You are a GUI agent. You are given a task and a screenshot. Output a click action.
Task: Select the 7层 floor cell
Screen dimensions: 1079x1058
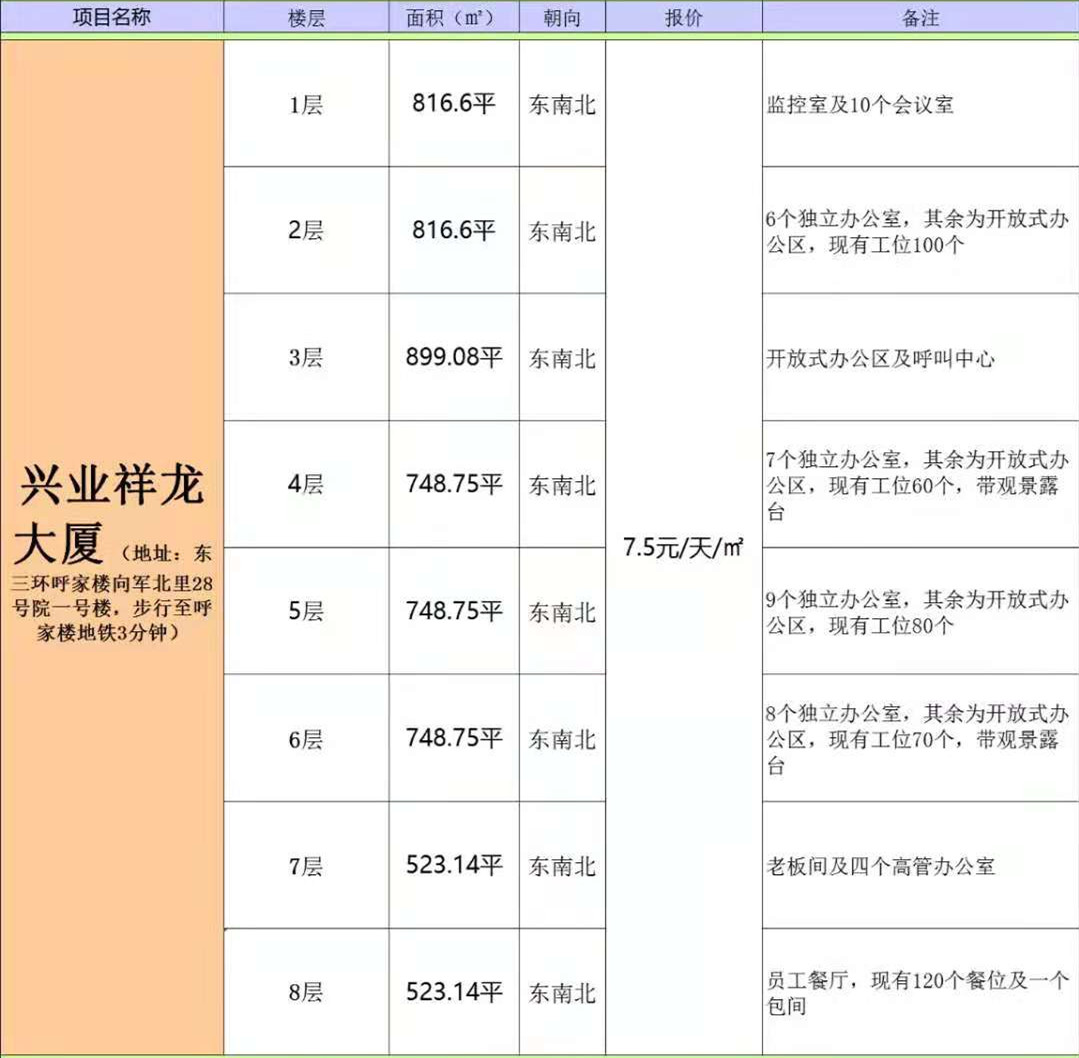pos(306,865)
